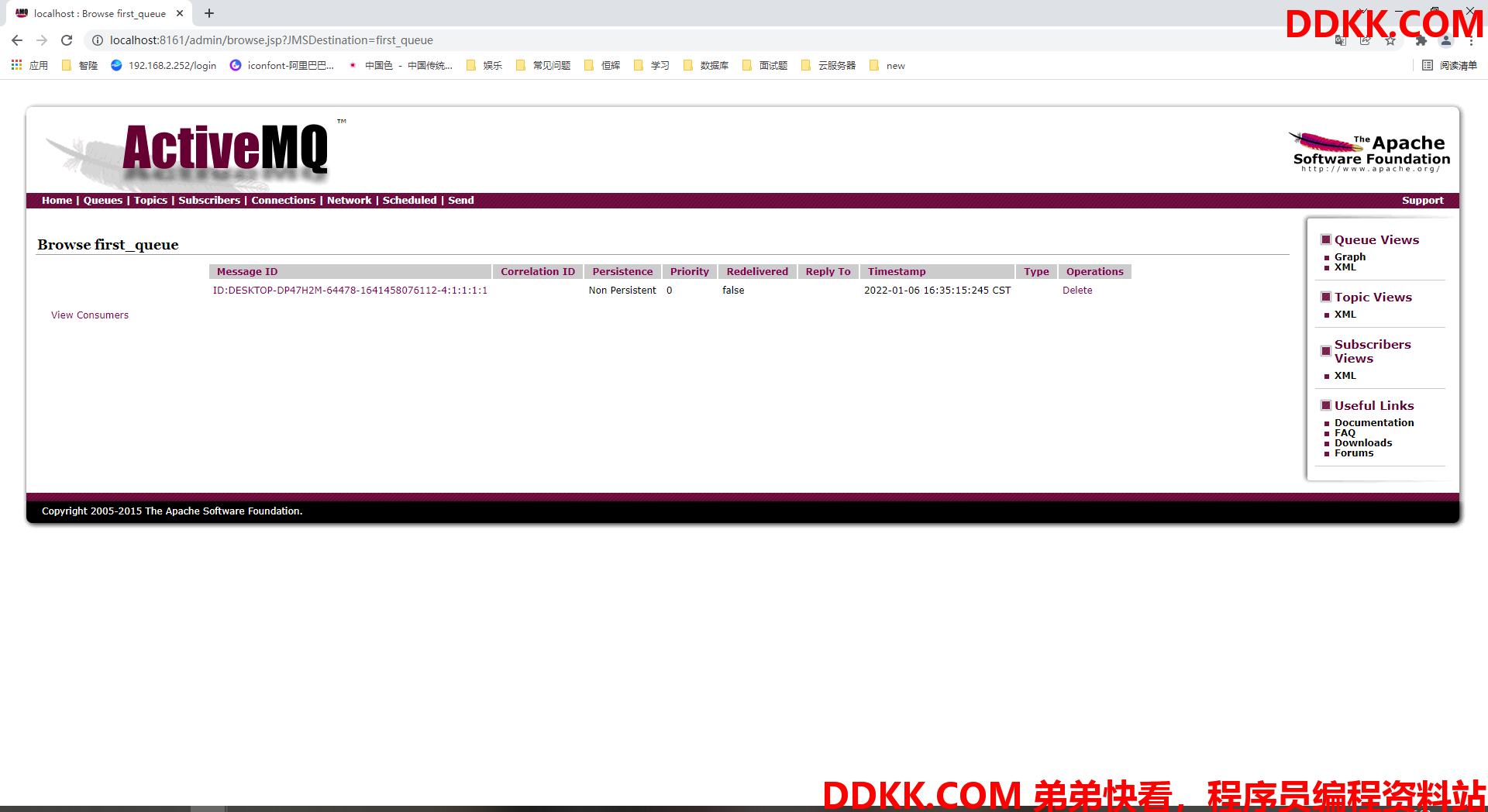
Task: Focus the address bar URL
Action: (271, 40)
